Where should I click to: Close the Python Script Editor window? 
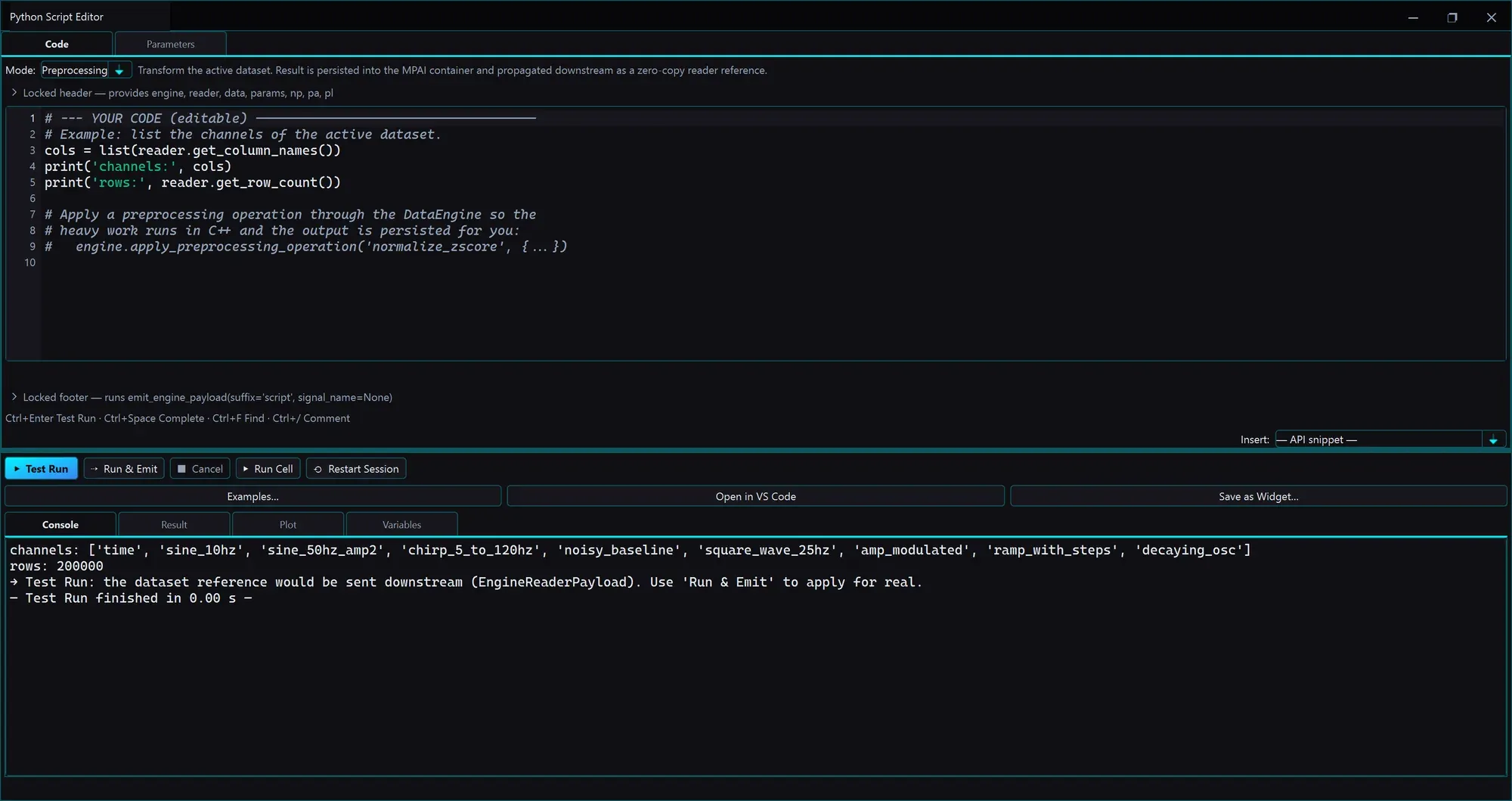click(x=1492, y=17)
